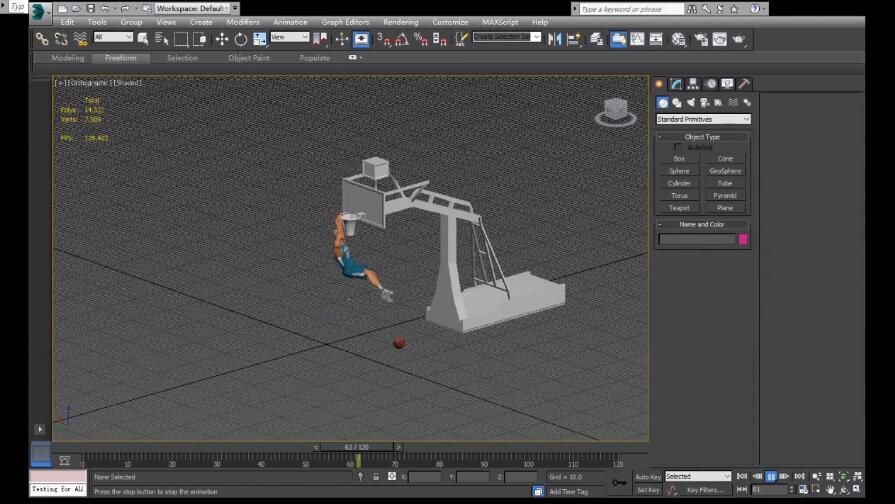The height and width of the screenshot is (504, 895).
Task: Toggle the Angle Snap button
Action: 402,39
